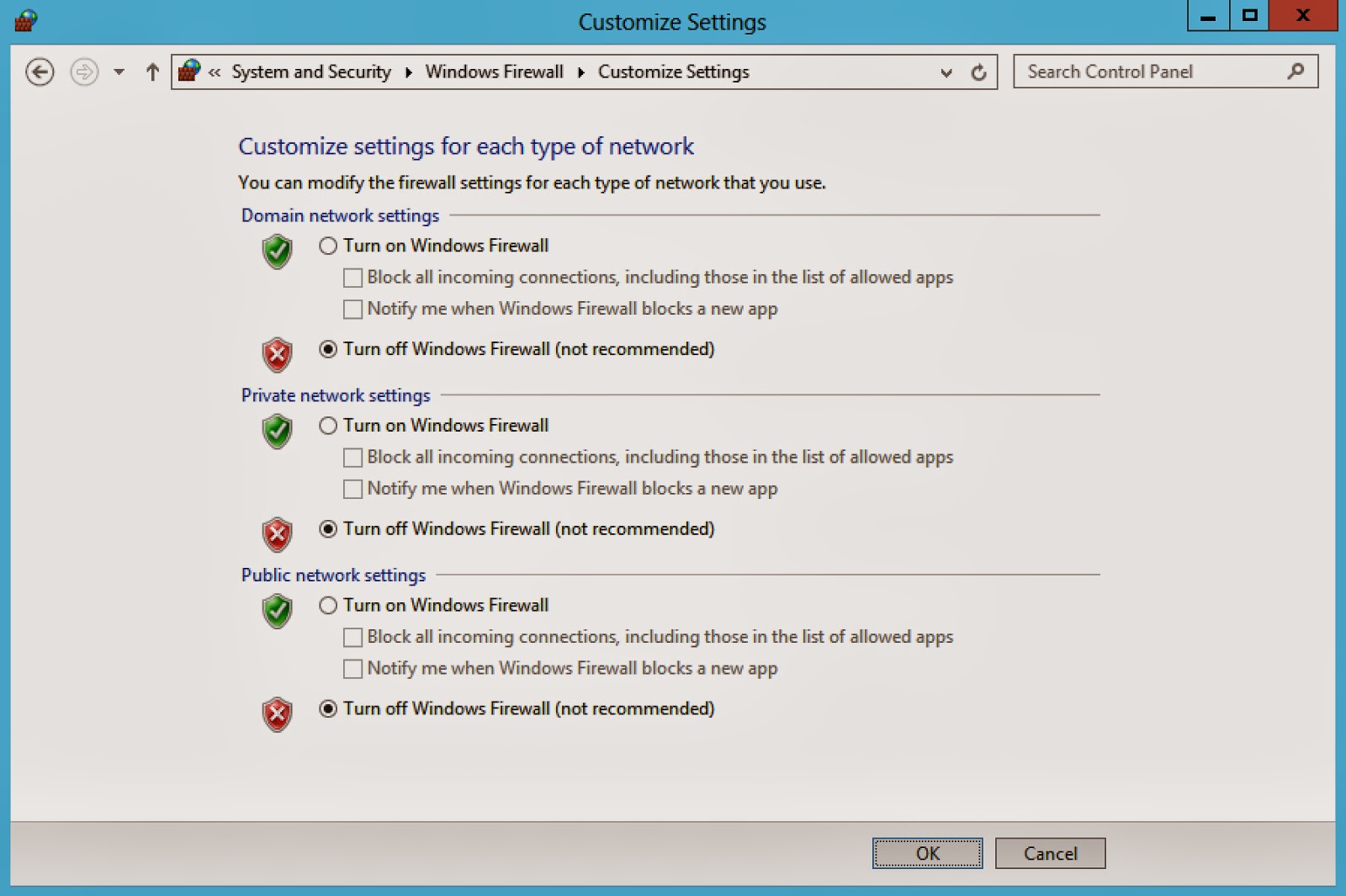The image size is (1346, 896).
Task: Open the recent pages dropdown next to forward button
Action: coord(119,72)
